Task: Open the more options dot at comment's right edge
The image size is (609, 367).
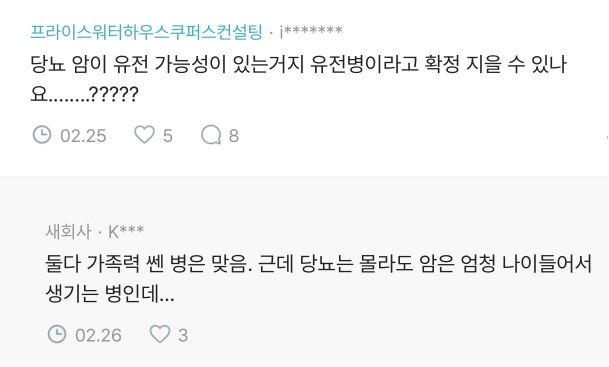Action: tap(607, 137)
